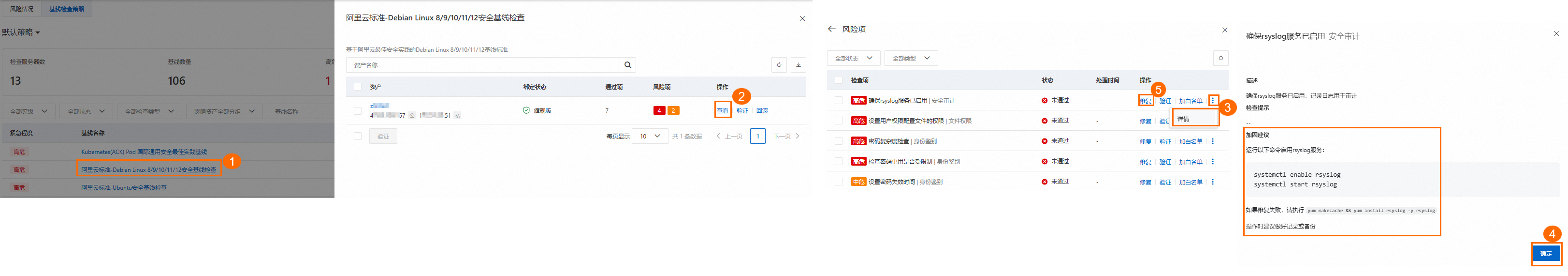
Task: Click 修复 for 设置密码失效时间 row
Action: click(1145, 182)
